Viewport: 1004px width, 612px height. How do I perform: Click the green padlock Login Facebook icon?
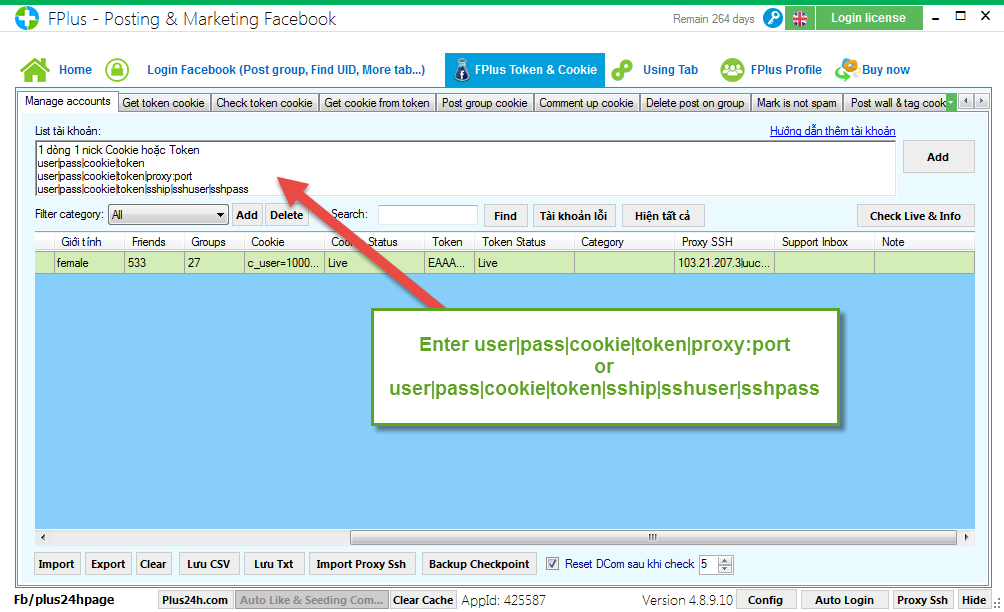tap(118, 70)
